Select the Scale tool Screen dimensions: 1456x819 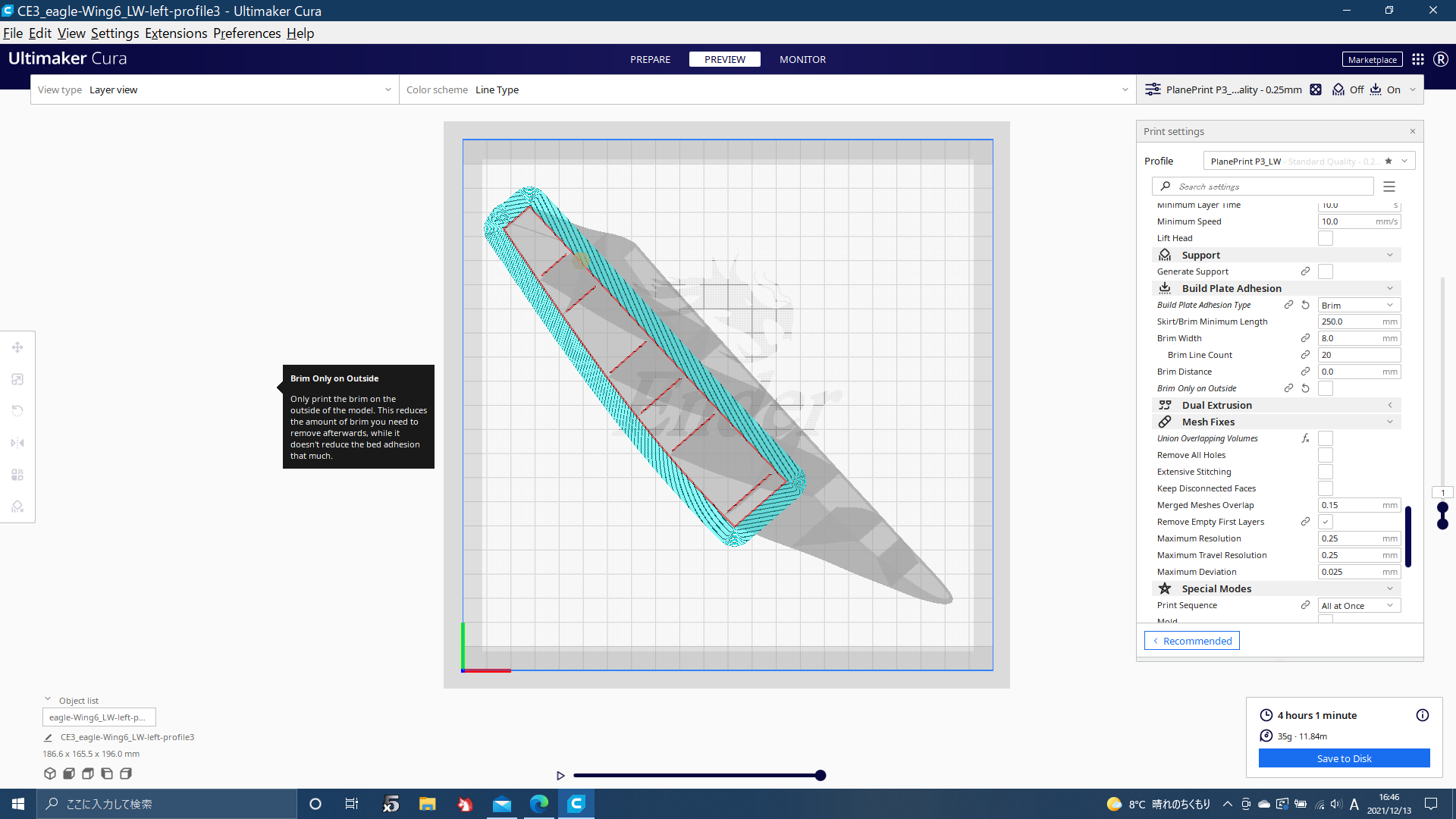coord(17,378)
